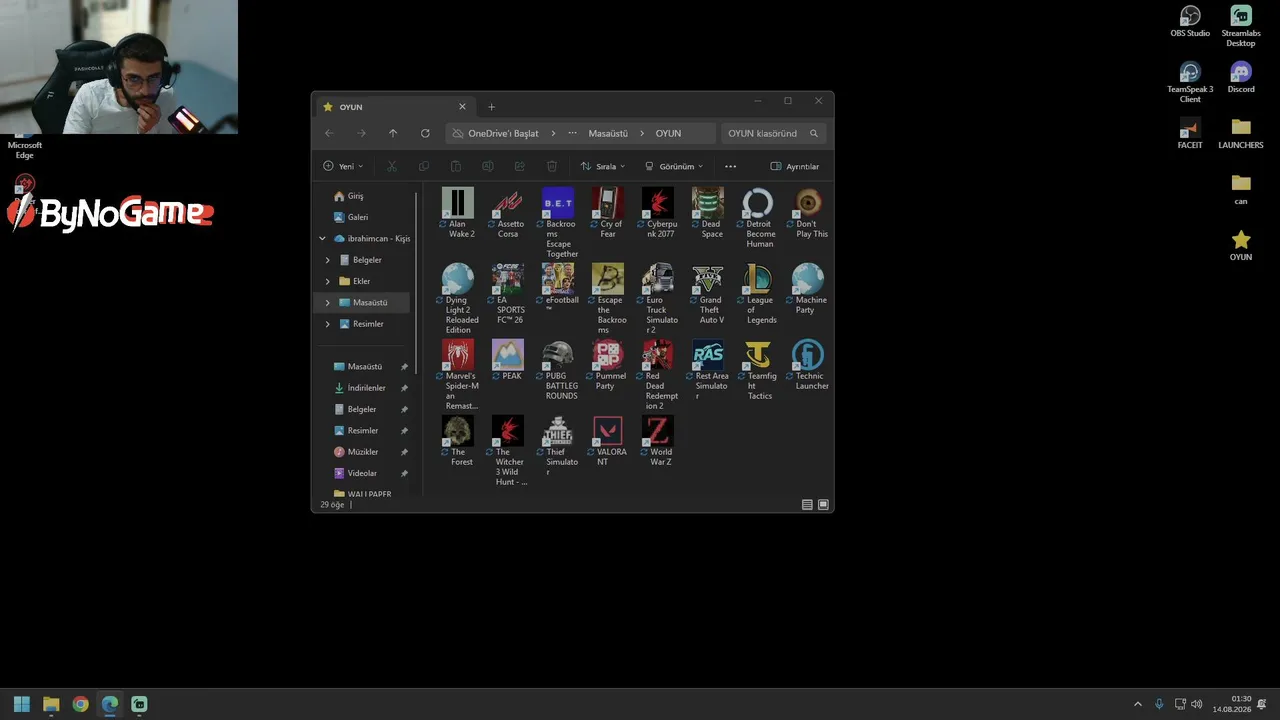Select the Grand Theft Auto V icon

pyautogui.click(x=708, y=279)
